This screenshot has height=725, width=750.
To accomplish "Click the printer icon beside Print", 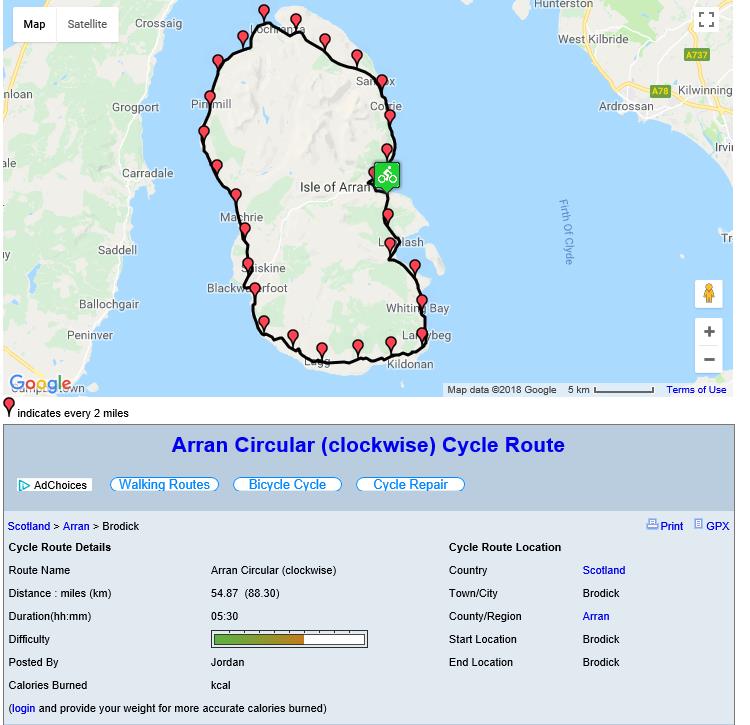I will tap(652, 524).
